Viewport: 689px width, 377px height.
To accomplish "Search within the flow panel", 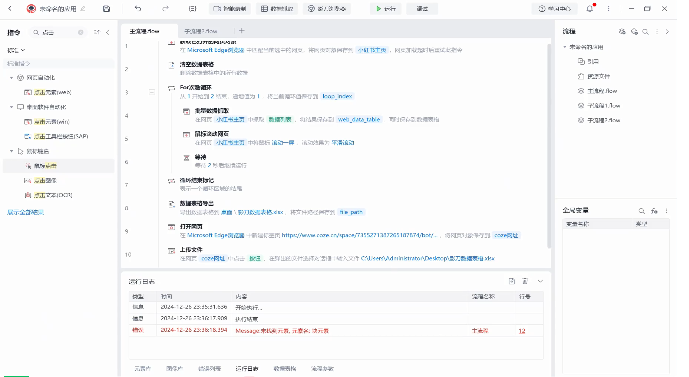I will (x=645, y=32).
